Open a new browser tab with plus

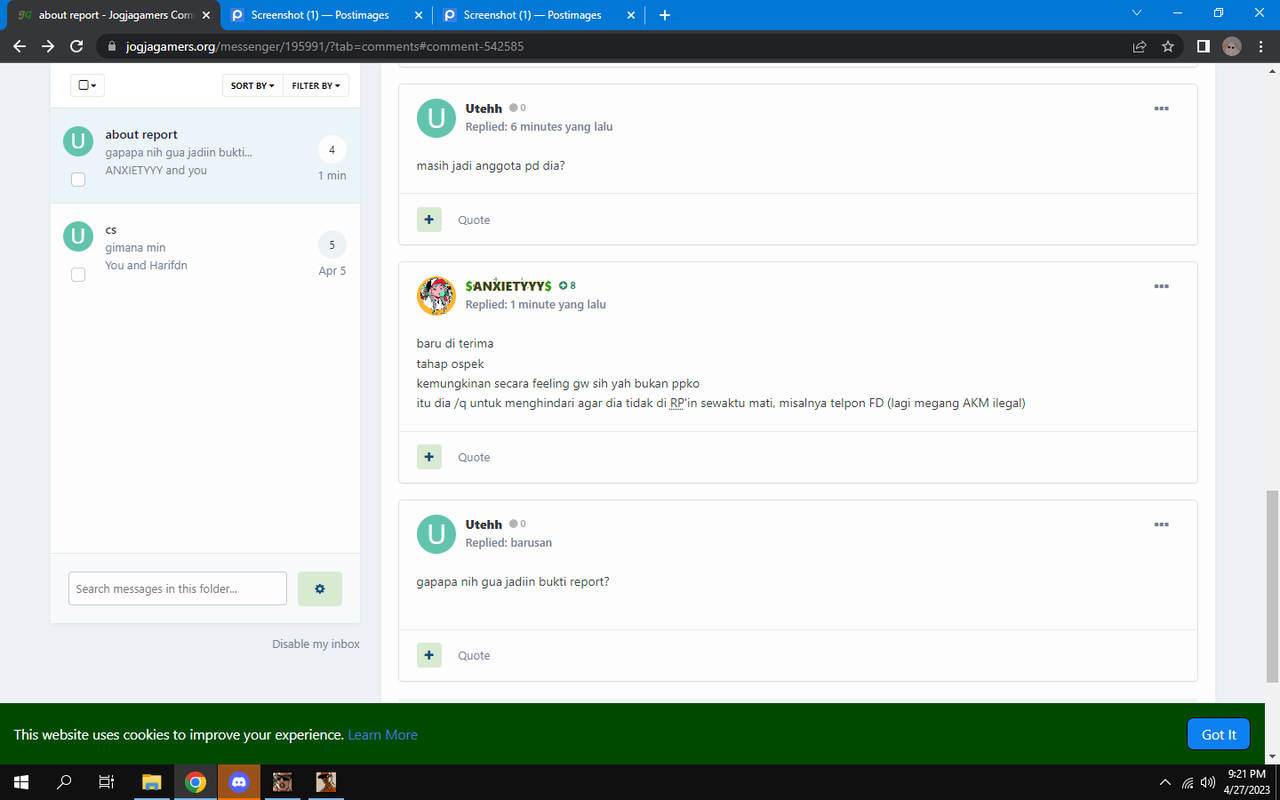[x=665, y=15]
